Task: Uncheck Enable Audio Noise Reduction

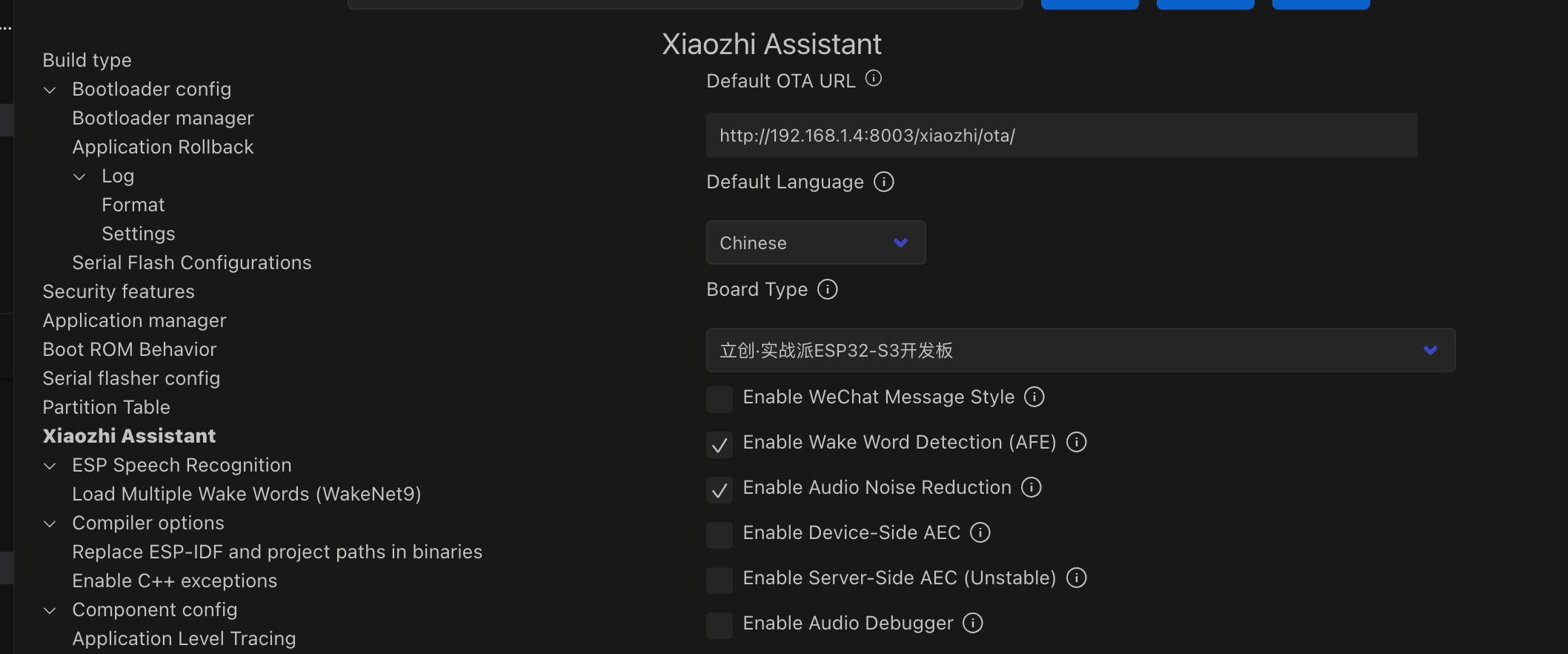Action: (x=720, y=489)
